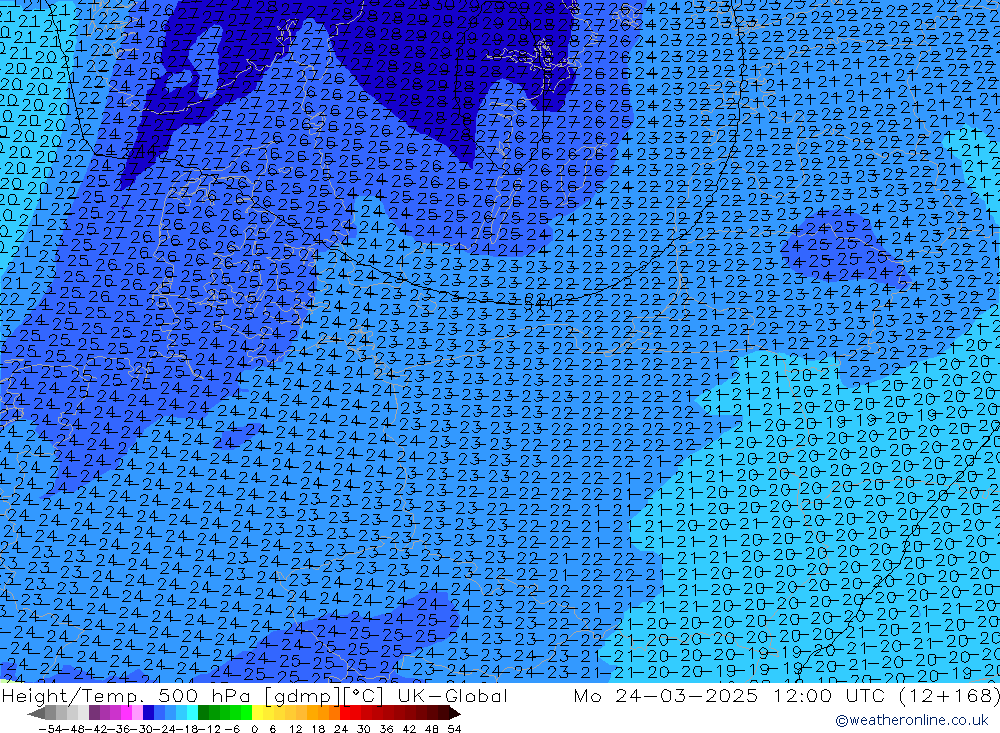Click the '36' legend scale value
This screenshot has height=733, width=1000.
(386, 729)
